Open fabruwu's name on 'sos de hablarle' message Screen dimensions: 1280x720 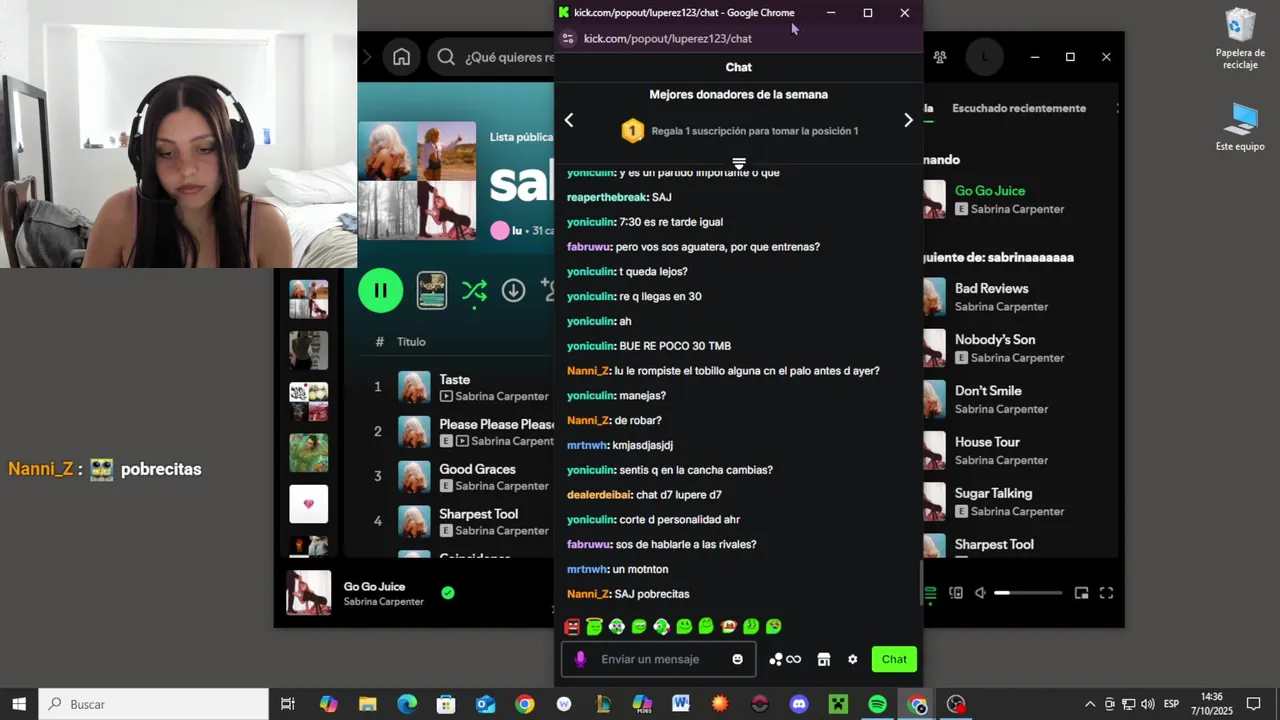click(587, 545)
